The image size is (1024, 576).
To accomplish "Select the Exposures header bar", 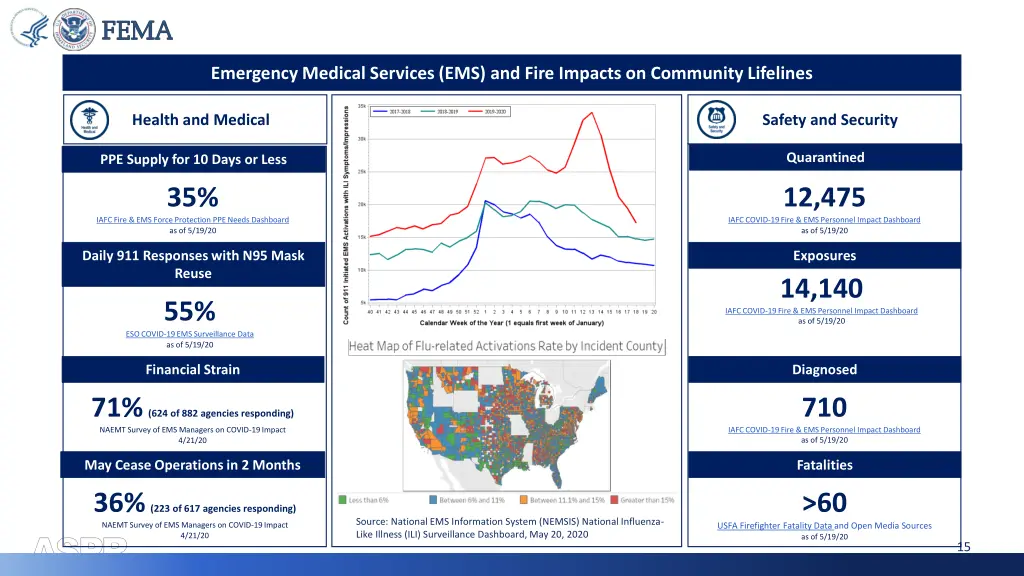I will [x=824, y=255].
